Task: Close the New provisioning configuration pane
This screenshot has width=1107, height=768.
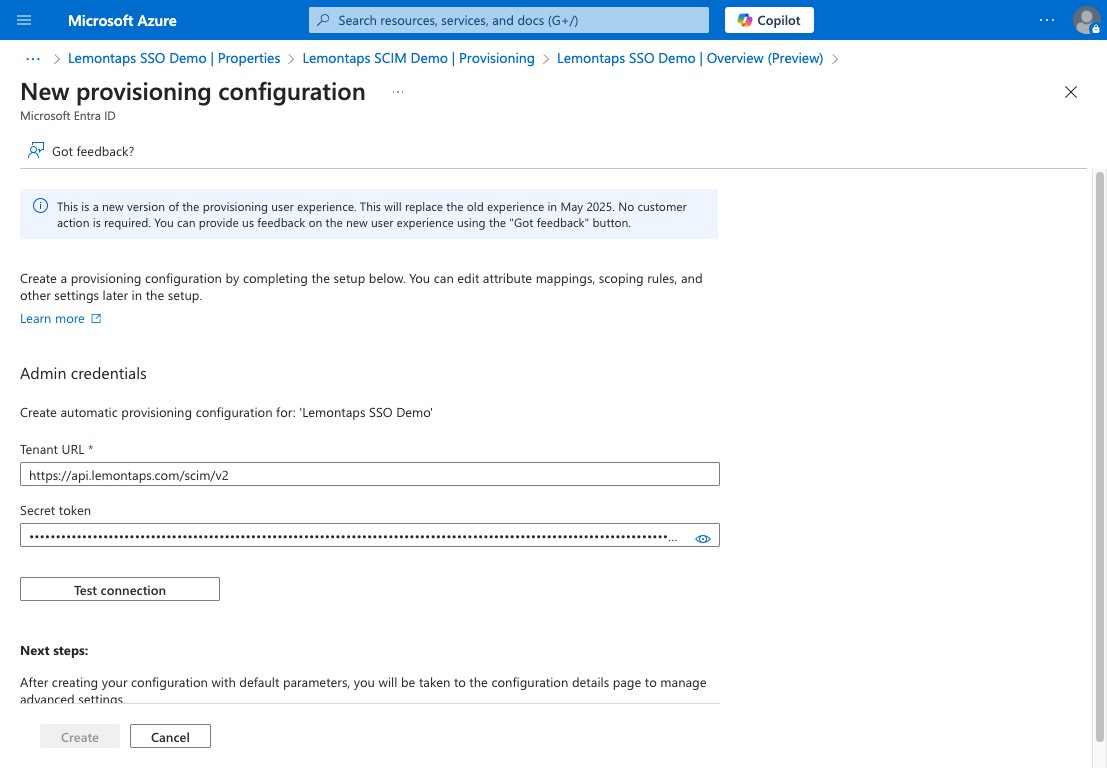Action: [x=1070, y=92]
